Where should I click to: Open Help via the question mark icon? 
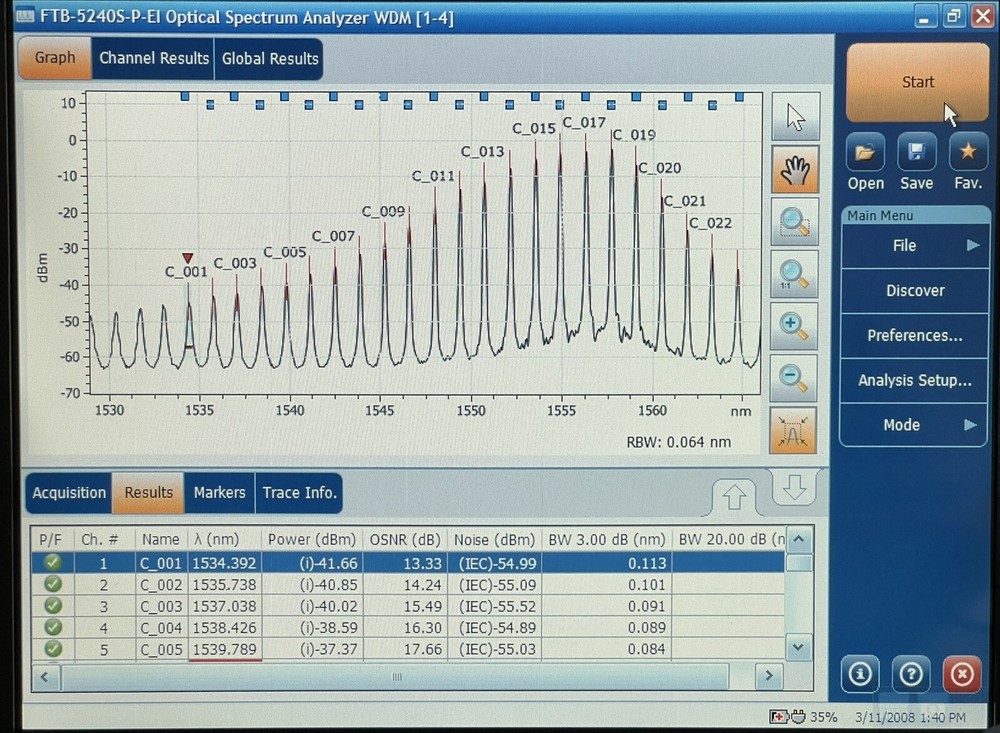click(911, 674)
